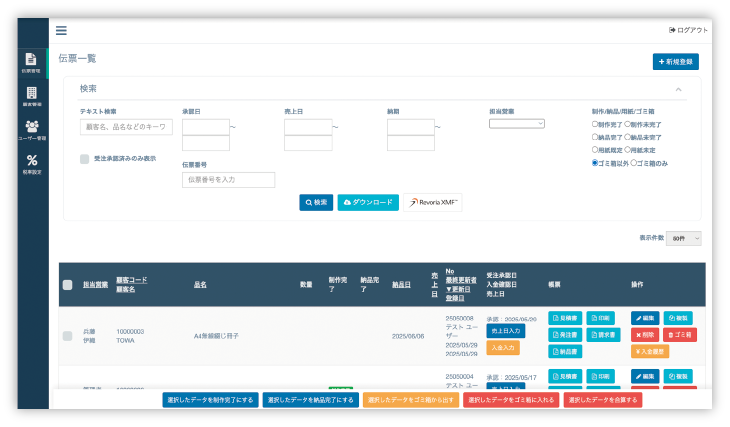The image size is (730, 427).
Task: Sort by 納品日 column header
Action: point(400,285)
